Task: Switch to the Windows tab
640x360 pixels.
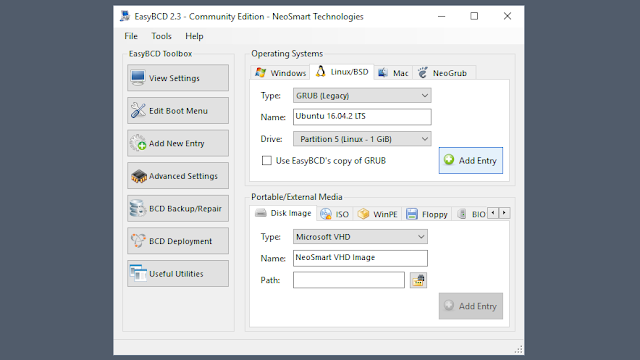Action: [280, 73]
